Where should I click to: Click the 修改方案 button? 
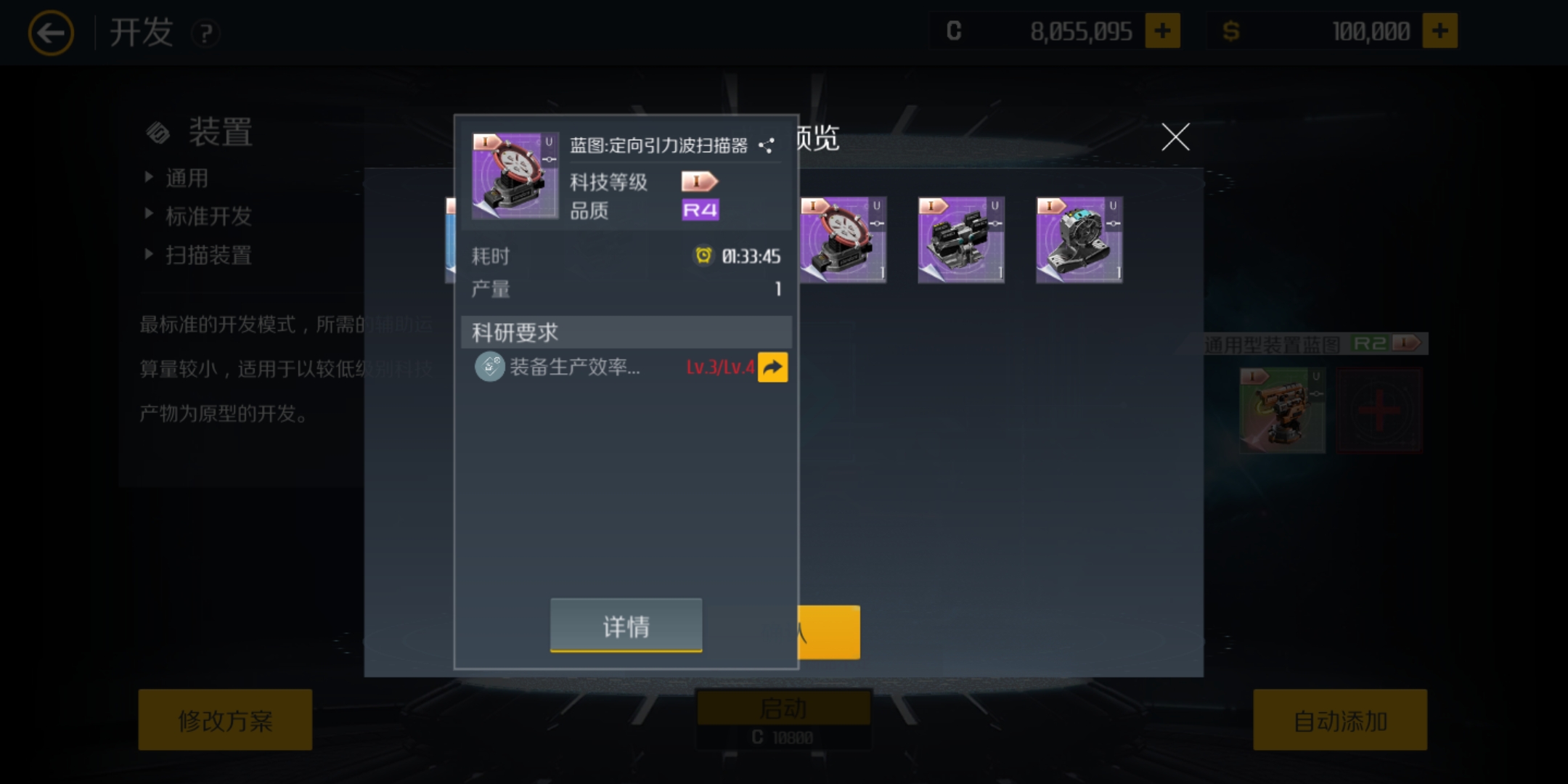[x=225, y=719]
